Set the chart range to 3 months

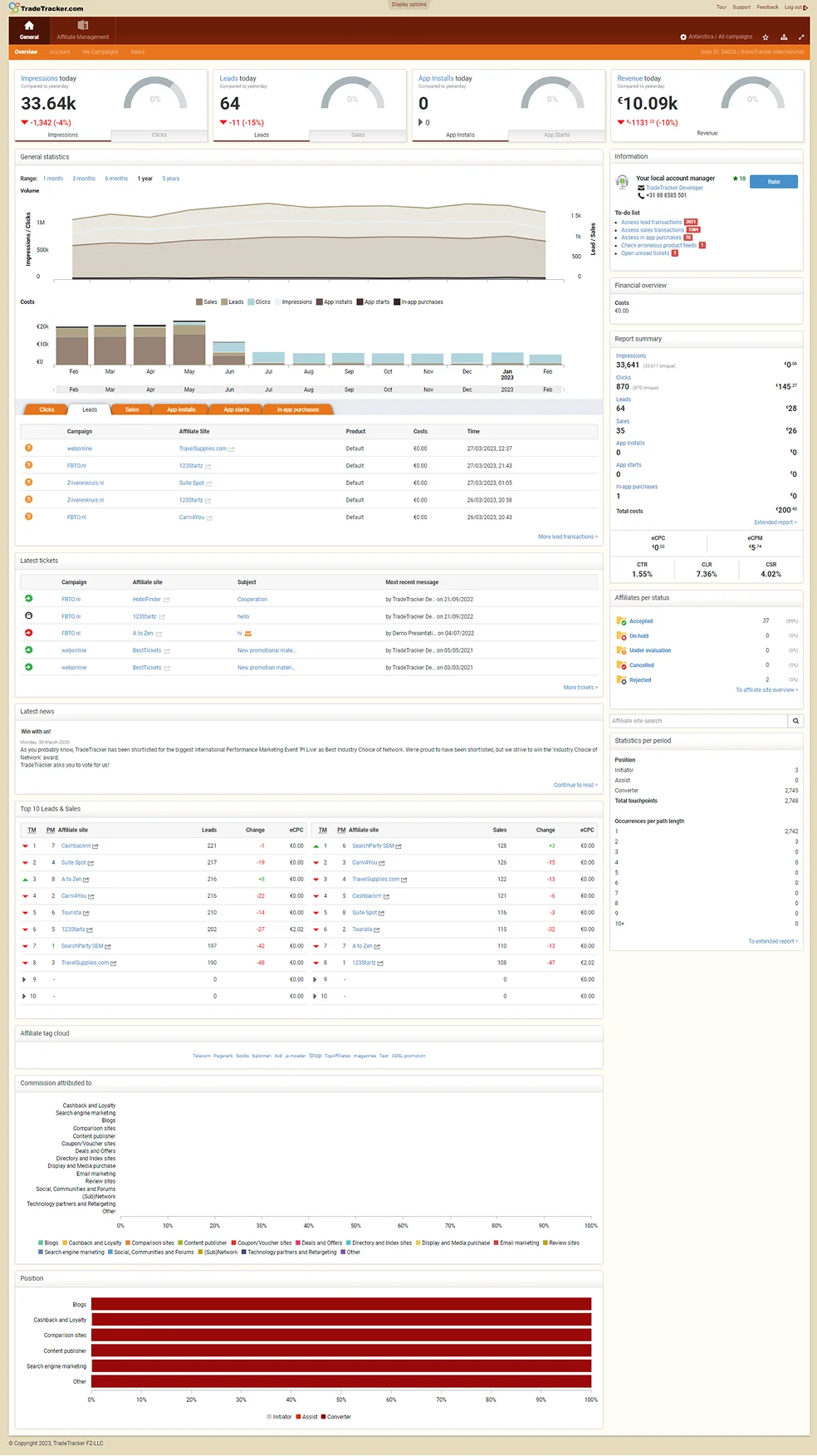click(x=84, y=179)
